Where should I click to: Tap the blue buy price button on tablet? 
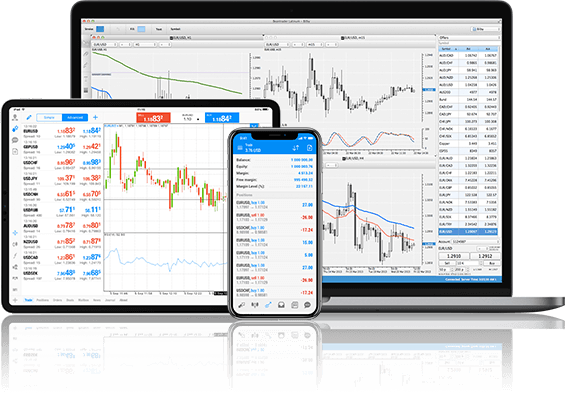point(222,118)
